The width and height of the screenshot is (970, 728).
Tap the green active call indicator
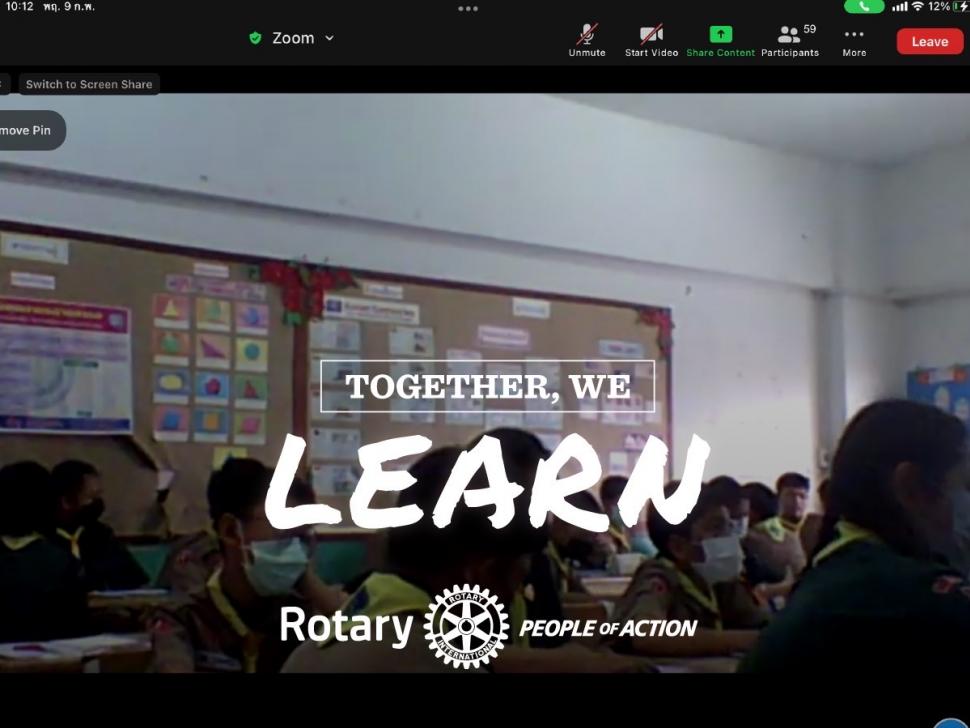(864, 7)
